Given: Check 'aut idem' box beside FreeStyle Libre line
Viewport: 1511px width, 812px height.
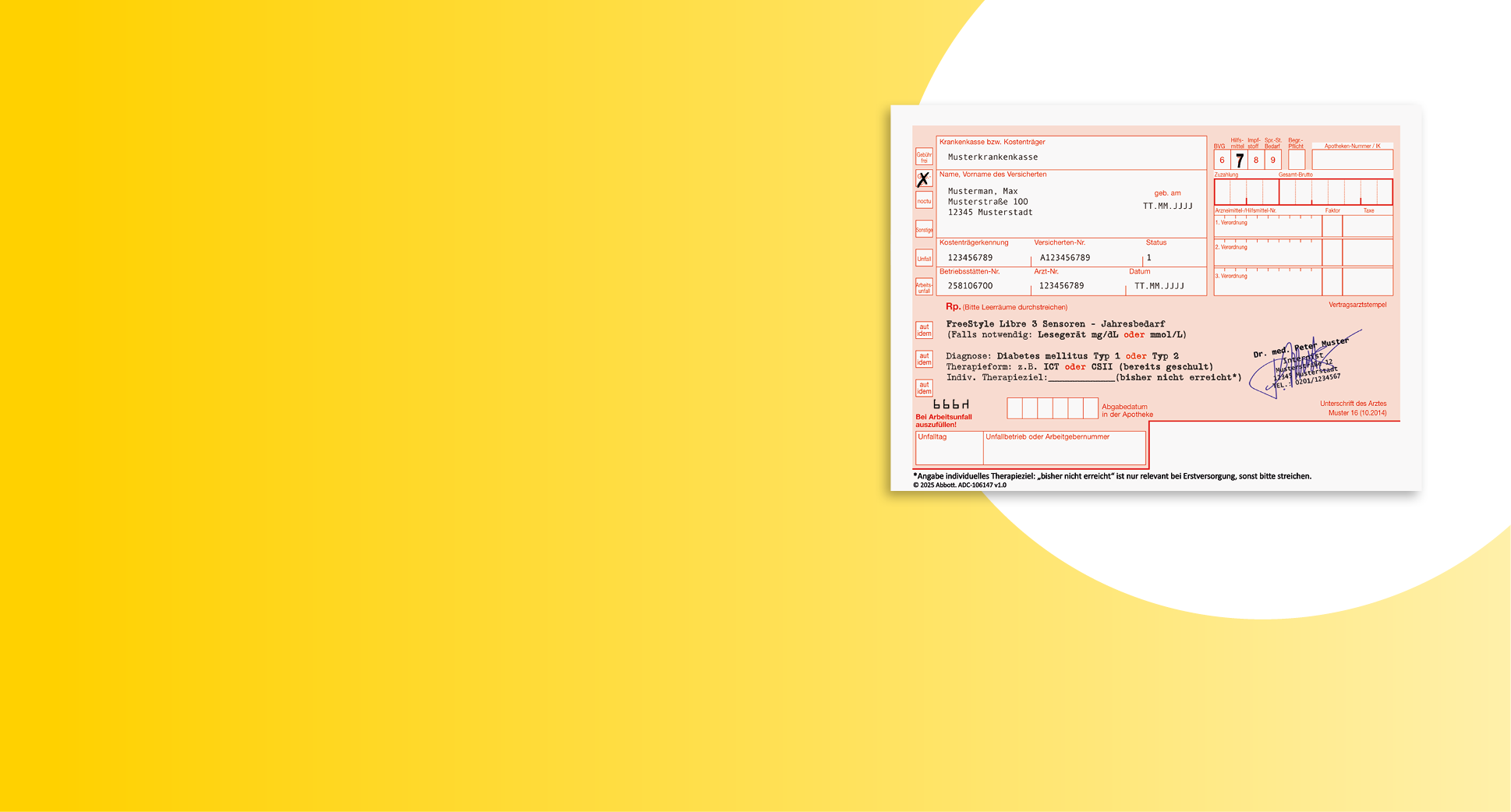Looking at the screenshot, I should pyautogui.click(x=924, y=330).
